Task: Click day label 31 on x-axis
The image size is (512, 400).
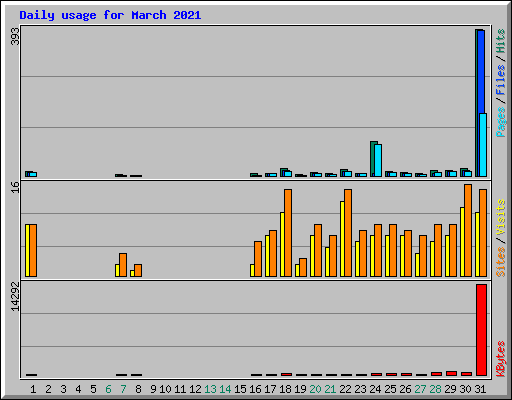Action: [x=480, y=389]
